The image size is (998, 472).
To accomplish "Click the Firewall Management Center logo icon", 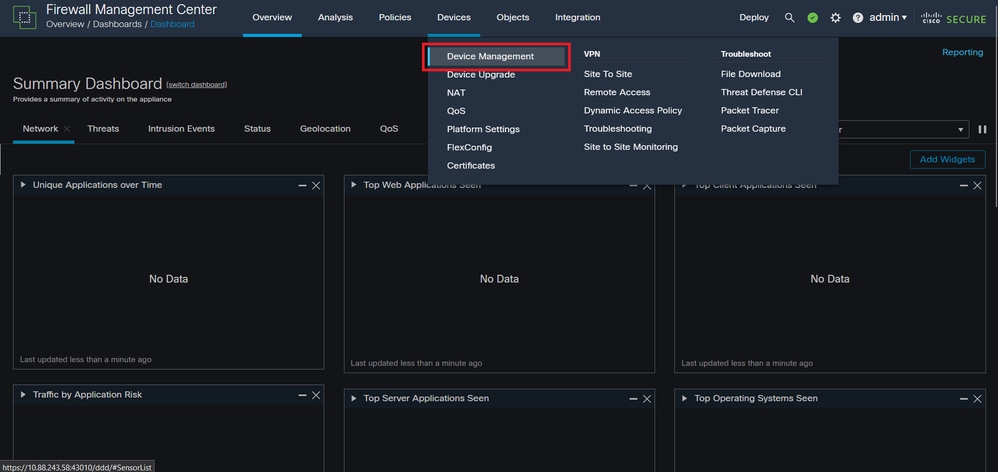I will tap(25, 17).
